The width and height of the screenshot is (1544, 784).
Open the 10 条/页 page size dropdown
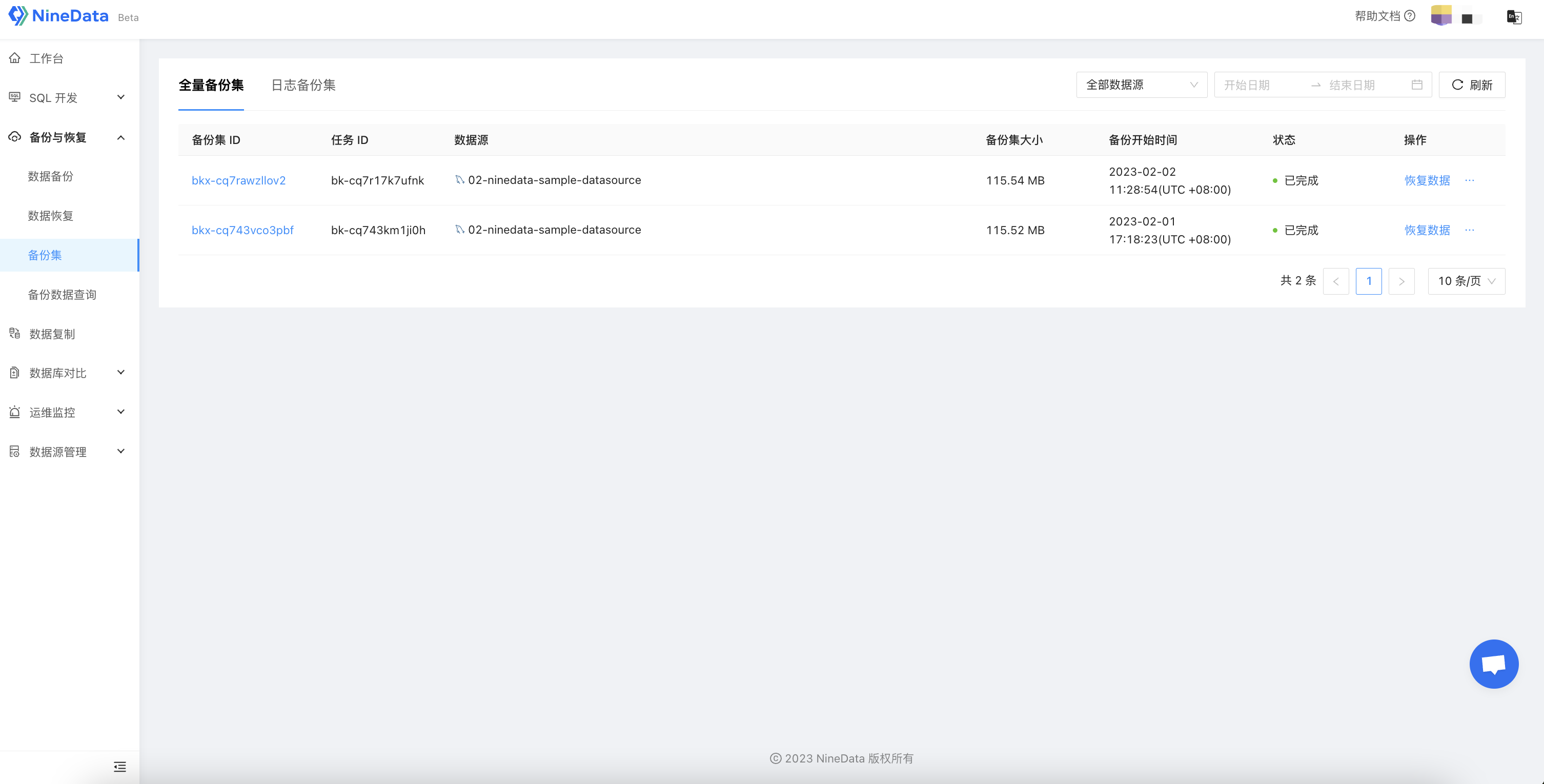(x=1466, y=281)
